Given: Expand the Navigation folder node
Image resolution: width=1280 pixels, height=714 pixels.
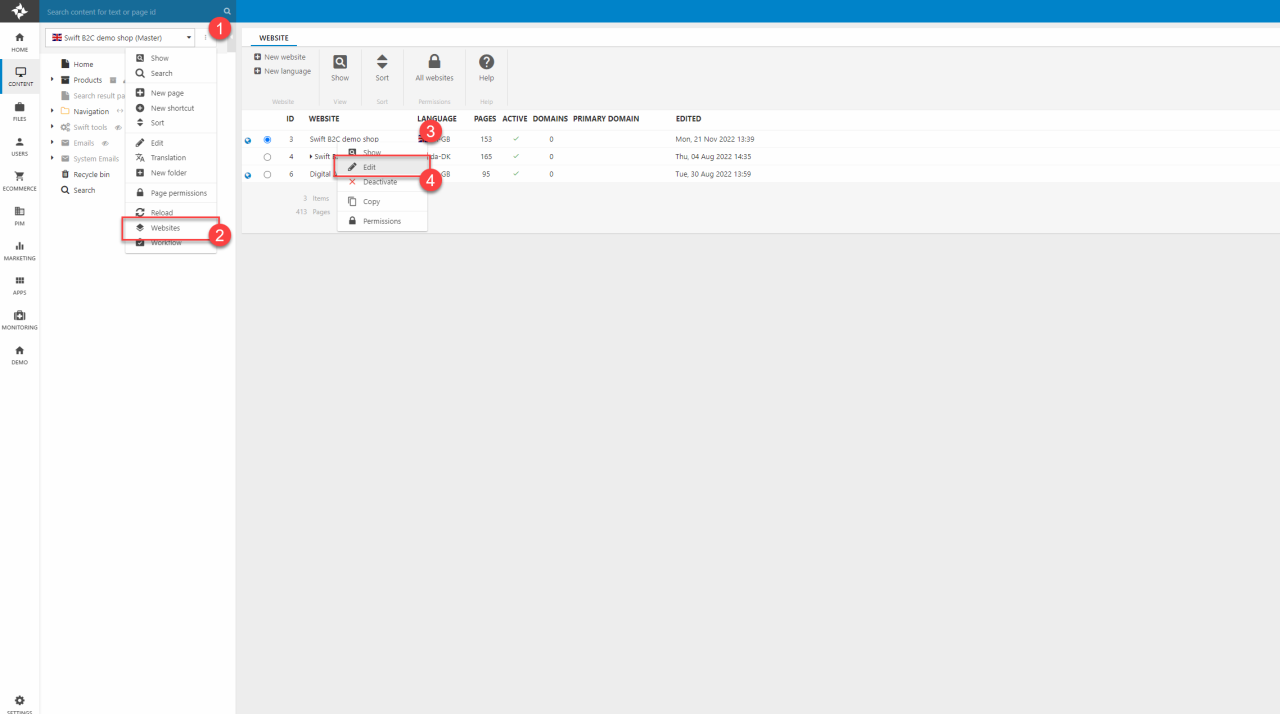Looking at the screenshot, I should point(52,111).
